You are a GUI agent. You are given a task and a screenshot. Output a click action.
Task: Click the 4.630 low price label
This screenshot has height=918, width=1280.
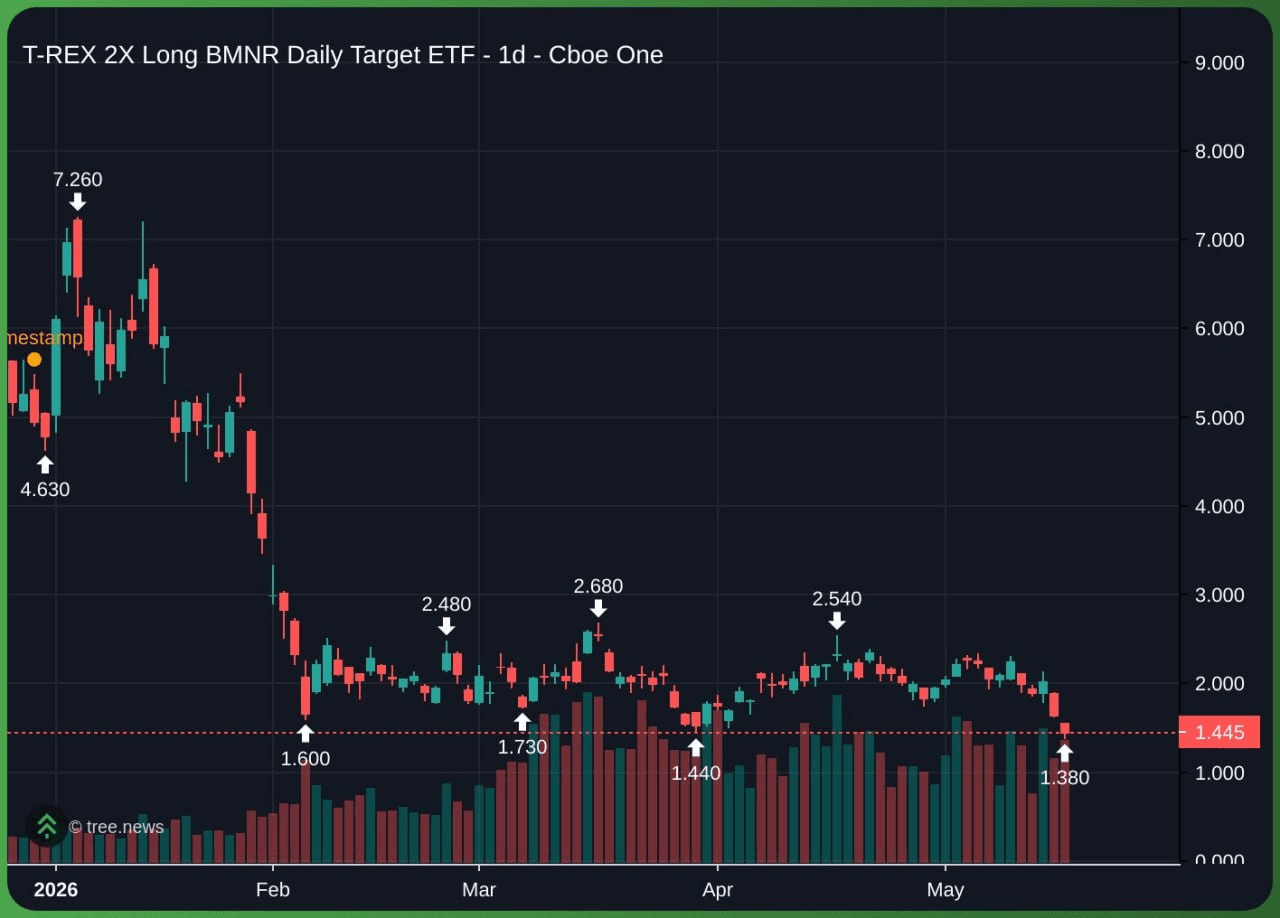click(x=45, y=489)
